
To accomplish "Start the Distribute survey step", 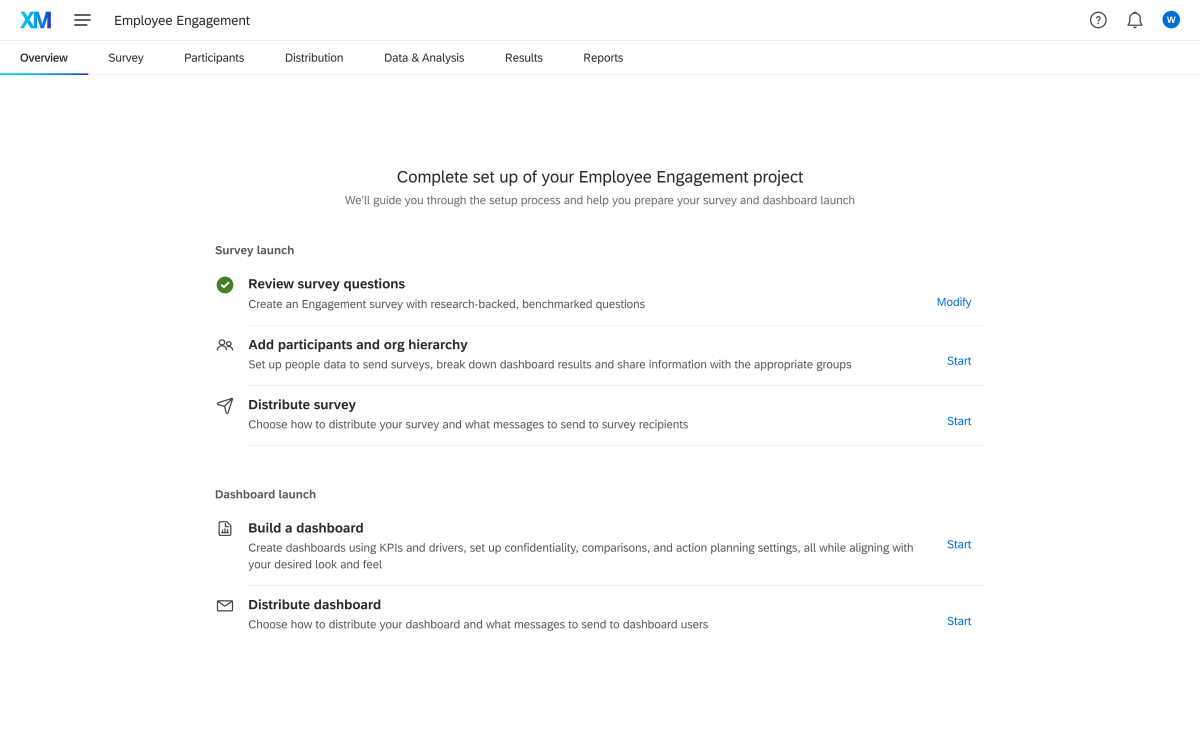I will click(959, 421).
